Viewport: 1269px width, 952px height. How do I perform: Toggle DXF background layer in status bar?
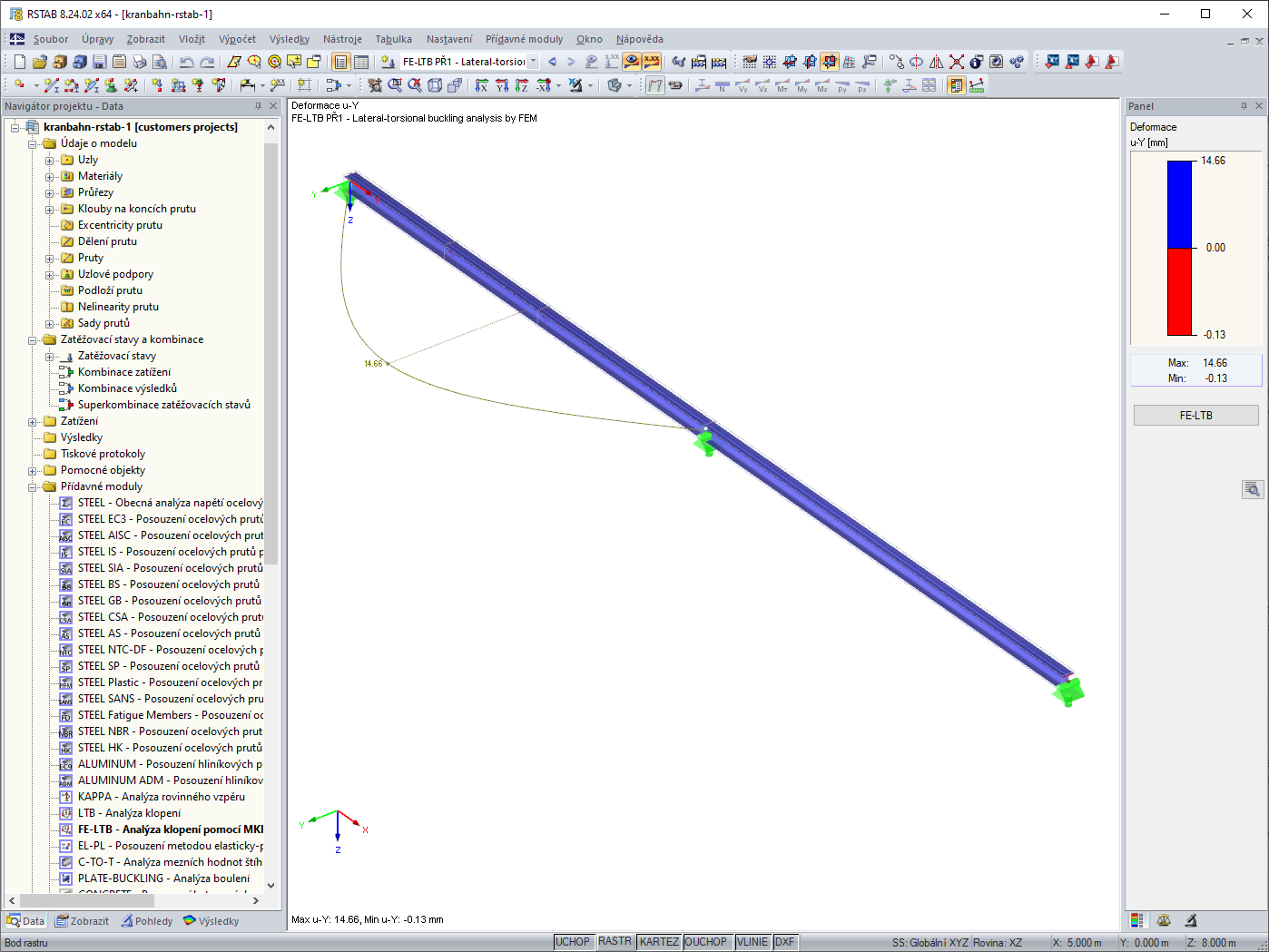pos(785,942)
